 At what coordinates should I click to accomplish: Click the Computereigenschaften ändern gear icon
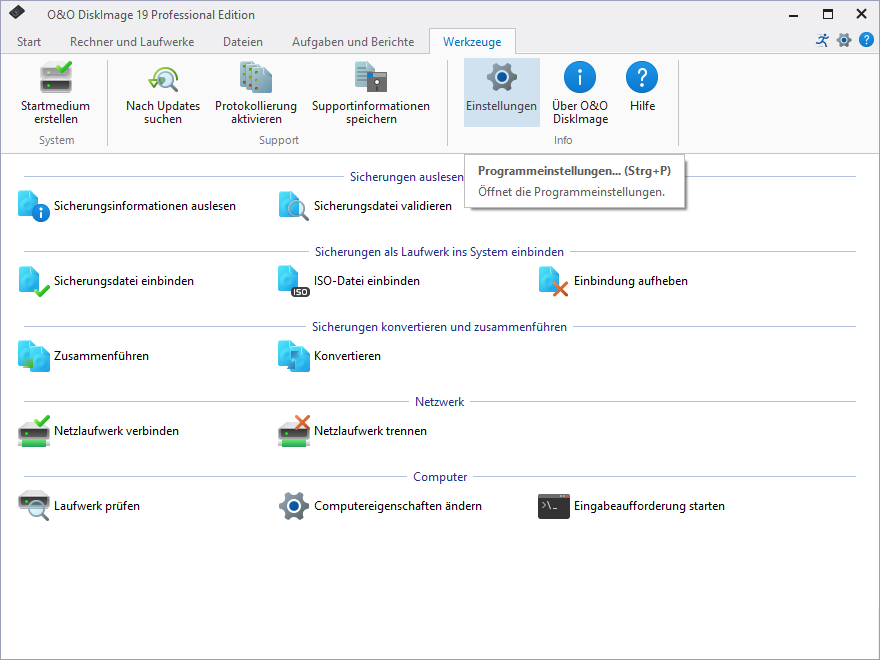(x=294, y=506)
